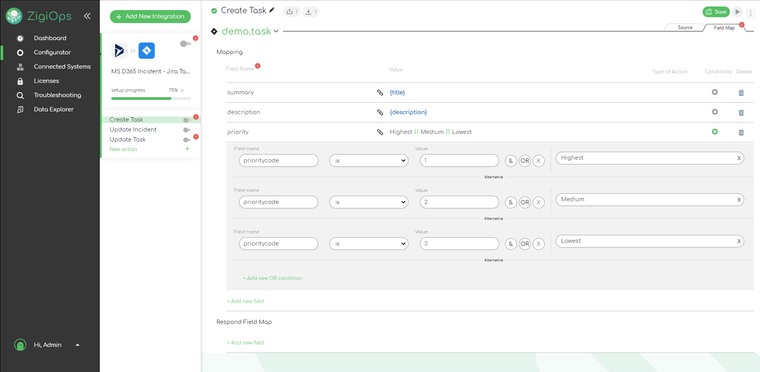Click the Jira system icon

pos(146,50)
